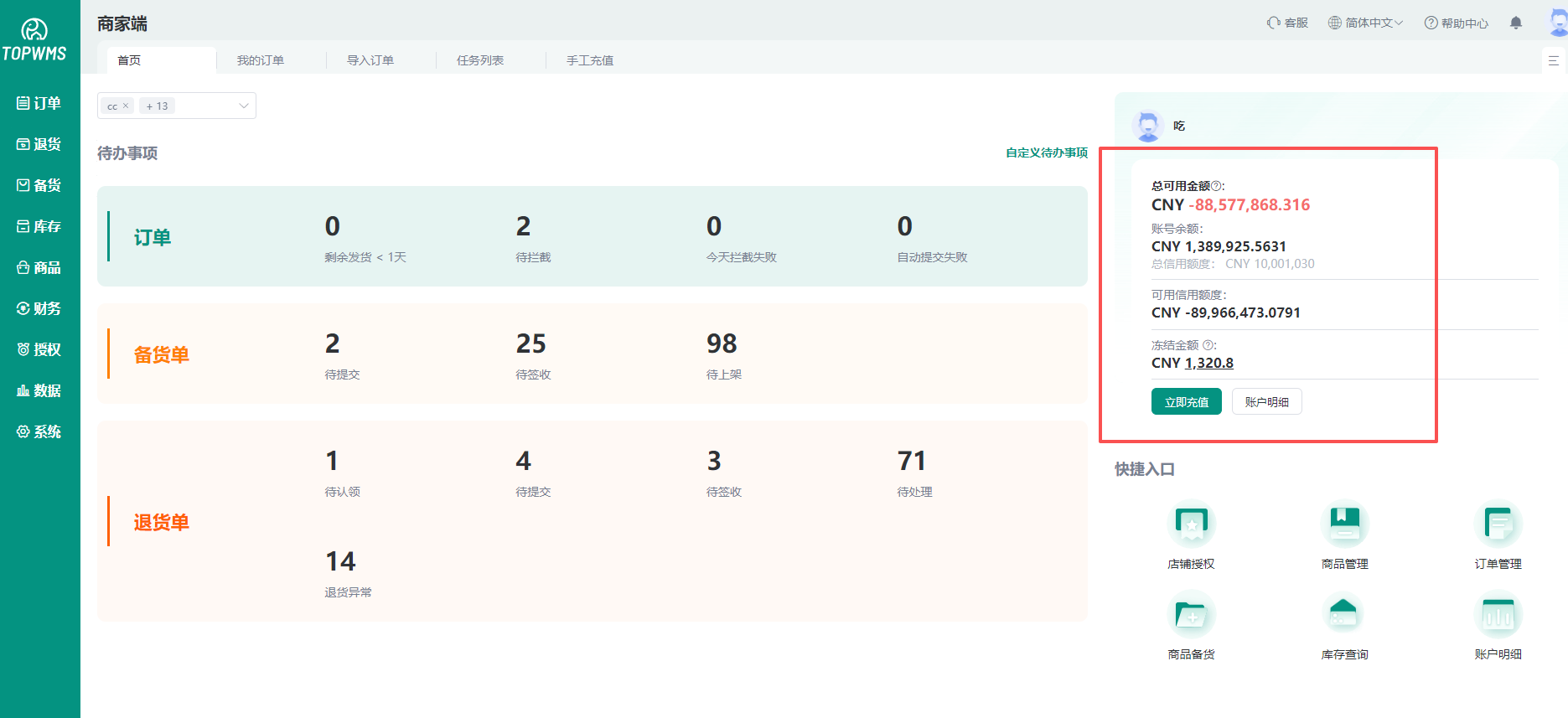Viewport: 1568px width, 718px height.
Task: Open the 商品 sidebar menu
Action: [39, 267]
